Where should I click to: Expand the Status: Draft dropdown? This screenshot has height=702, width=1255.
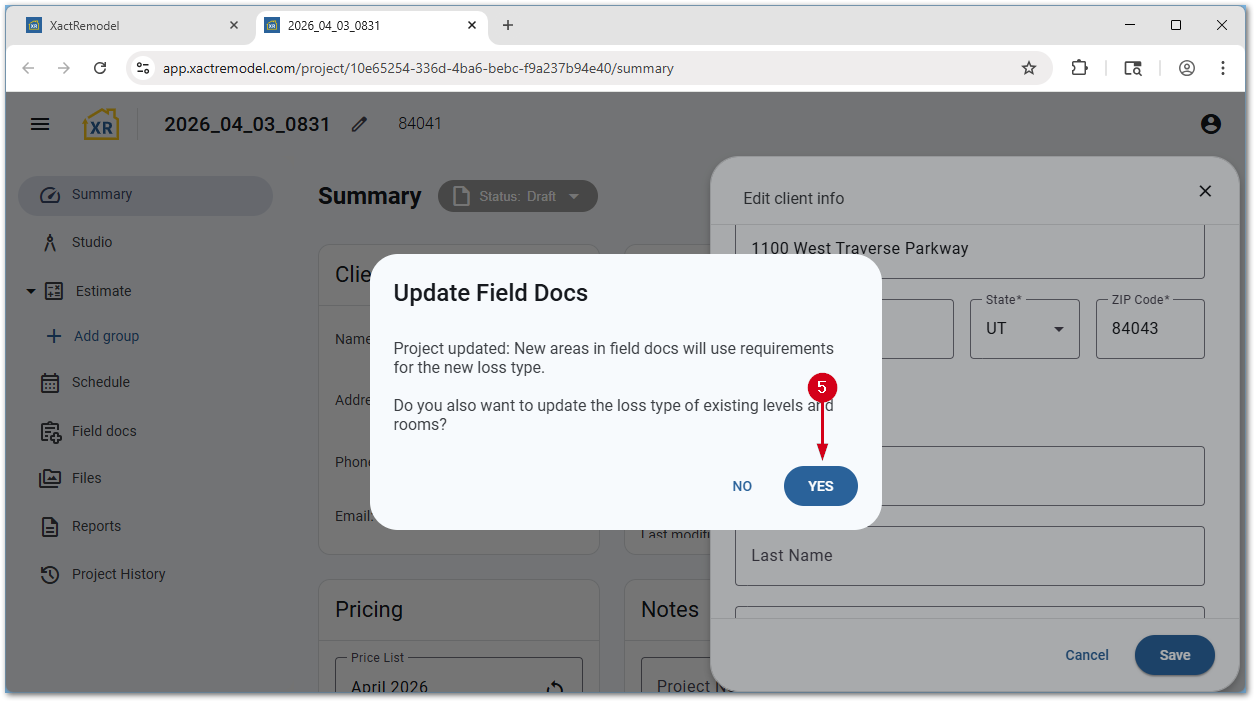pyautogui.click(x=518, y=196)
